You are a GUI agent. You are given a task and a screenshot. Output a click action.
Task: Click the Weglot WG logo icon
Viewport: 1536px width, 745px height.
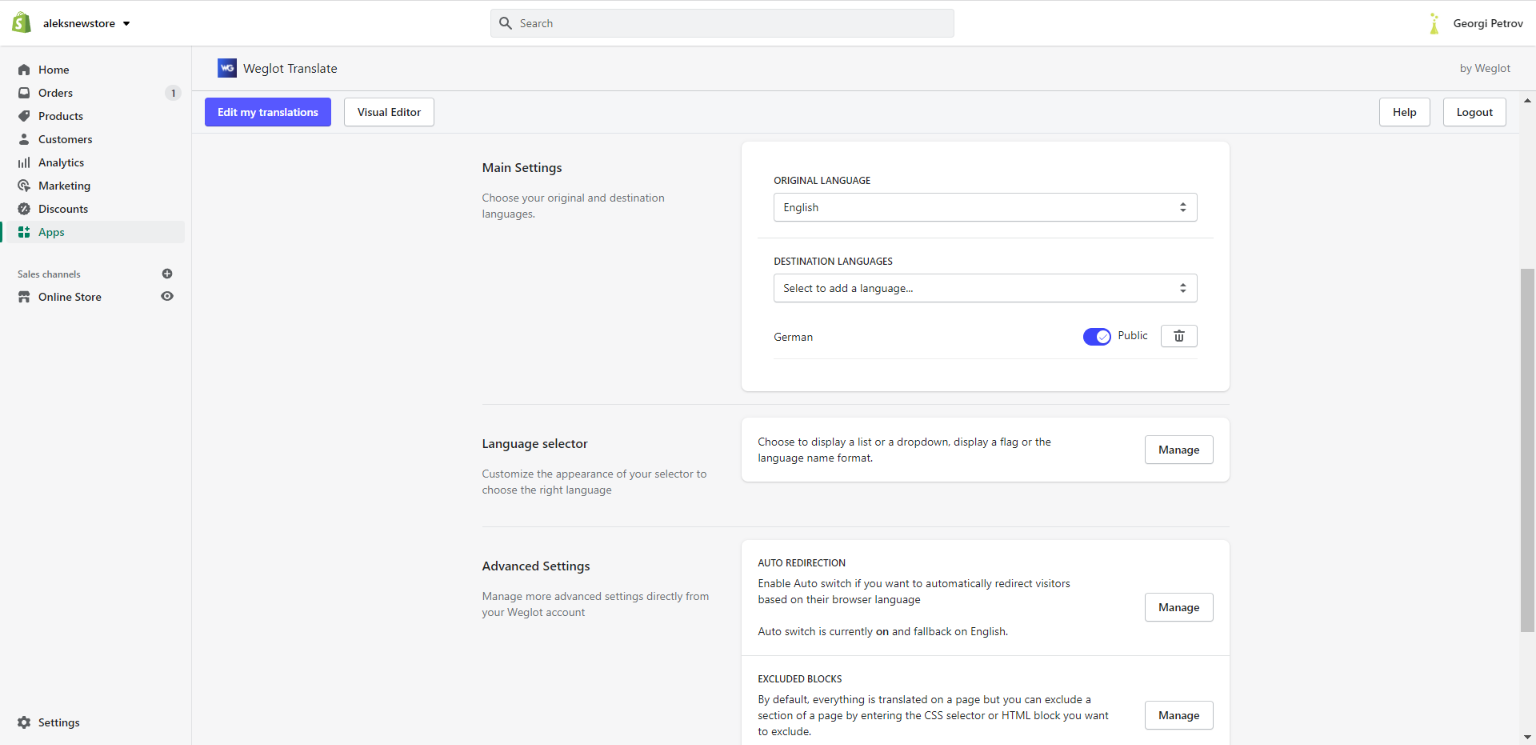tap(227, 68)
